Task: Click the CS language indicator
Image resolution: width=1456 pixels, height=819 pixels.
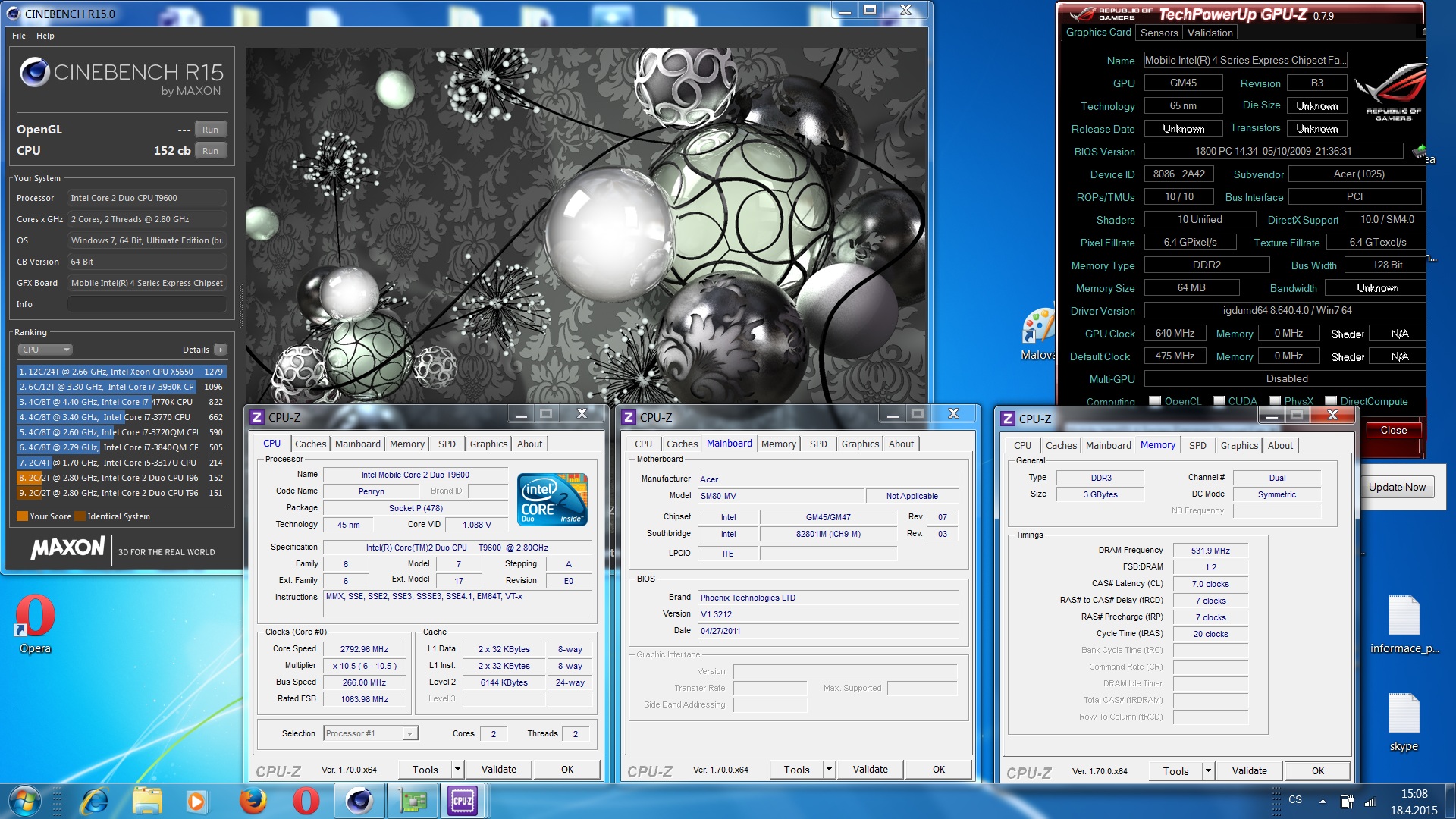Action: pos(1295,799)
